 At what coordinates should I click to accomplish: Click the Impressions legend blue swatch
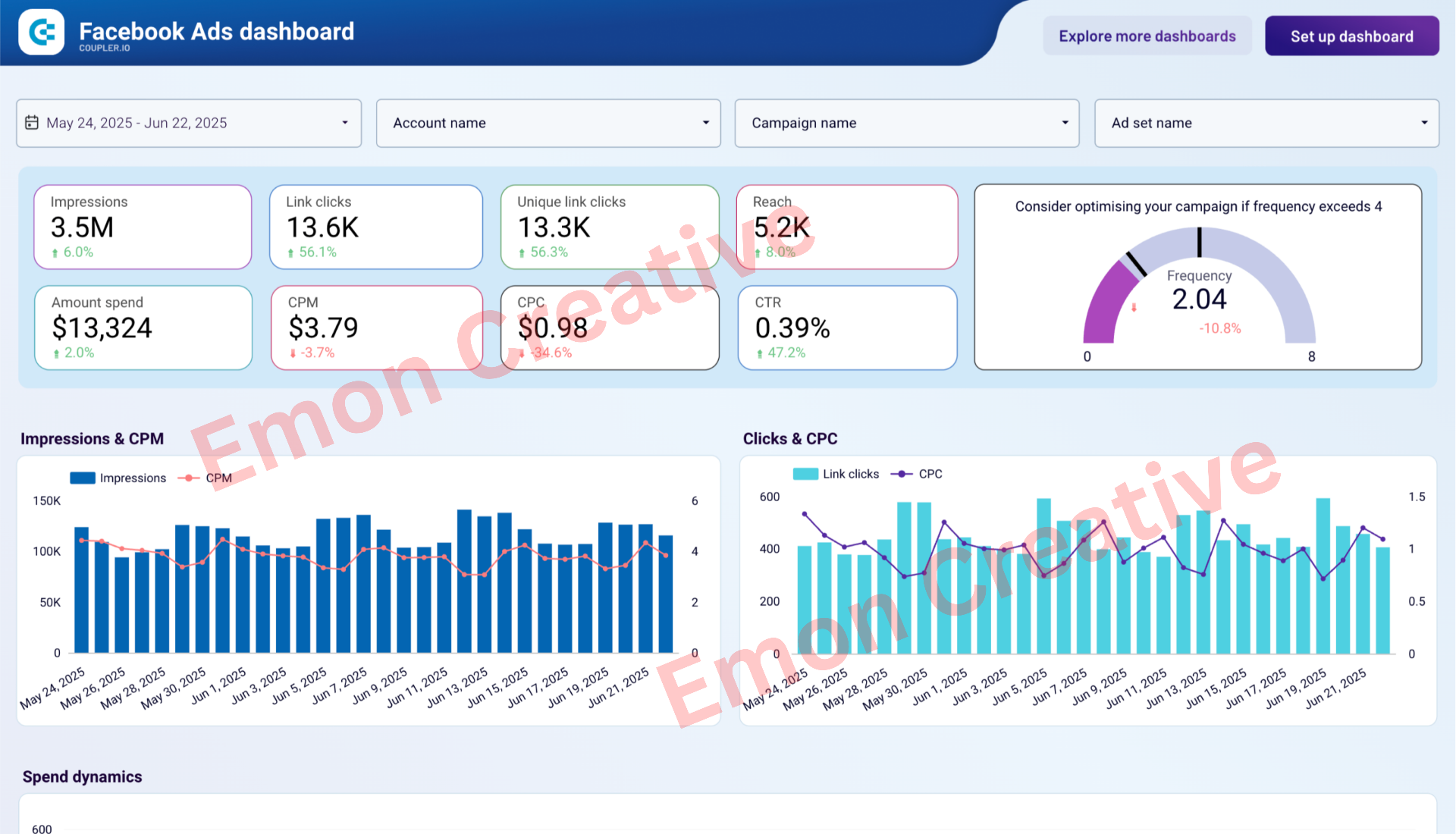click(x=83, y=478)
